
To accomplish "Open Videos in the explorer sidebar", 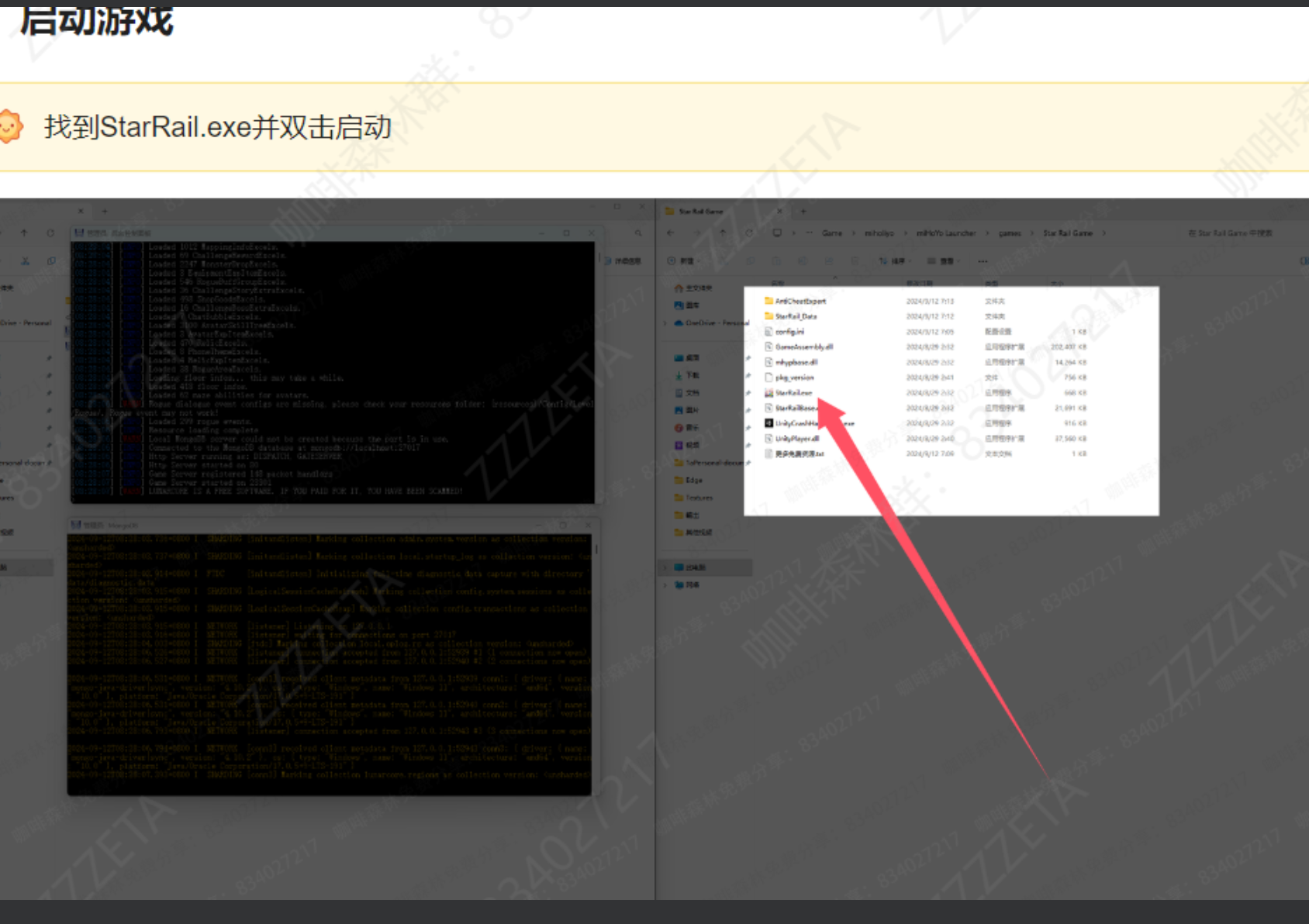I will pyautogui.click(x=687, y=445).
